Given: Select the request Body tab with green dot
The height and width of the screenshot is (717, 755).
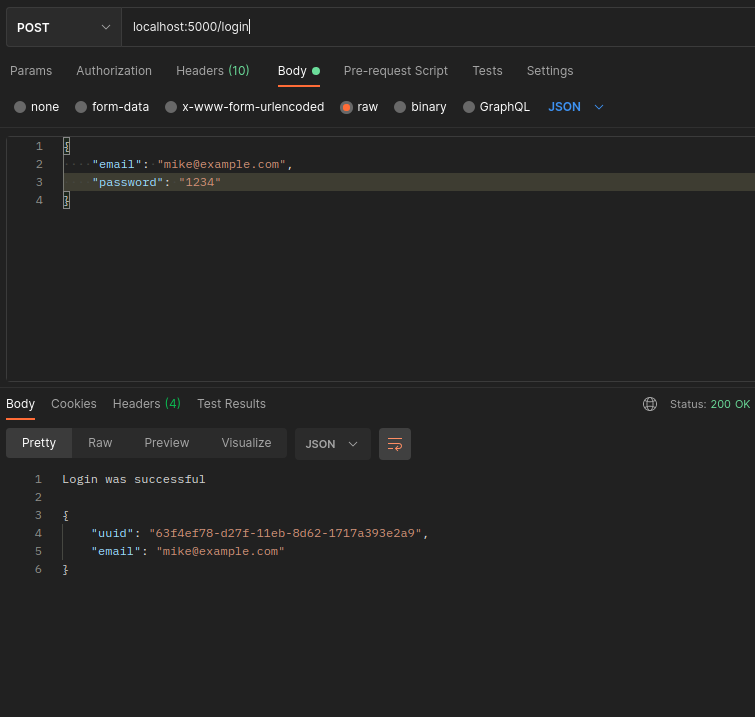Looking at the screenshot, I should (299, 71).
